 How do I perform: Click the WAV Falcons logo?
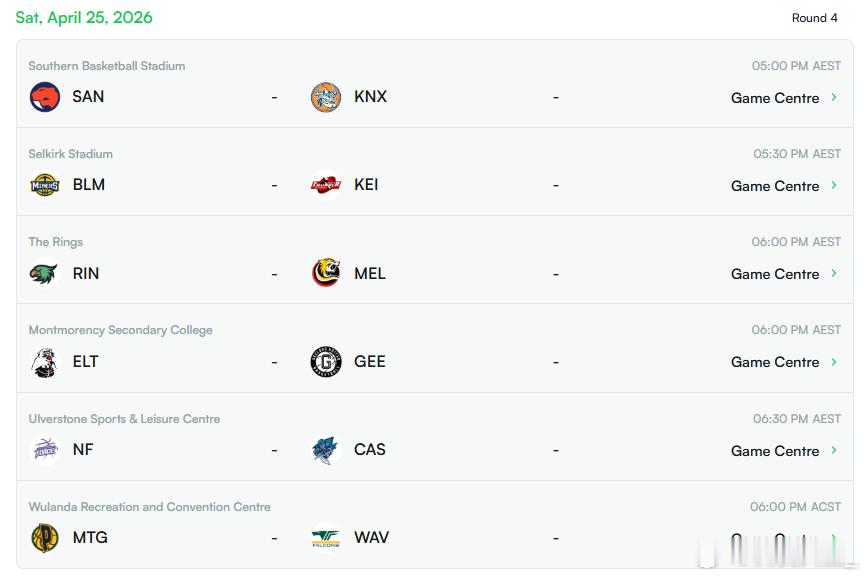click(326, 538)
